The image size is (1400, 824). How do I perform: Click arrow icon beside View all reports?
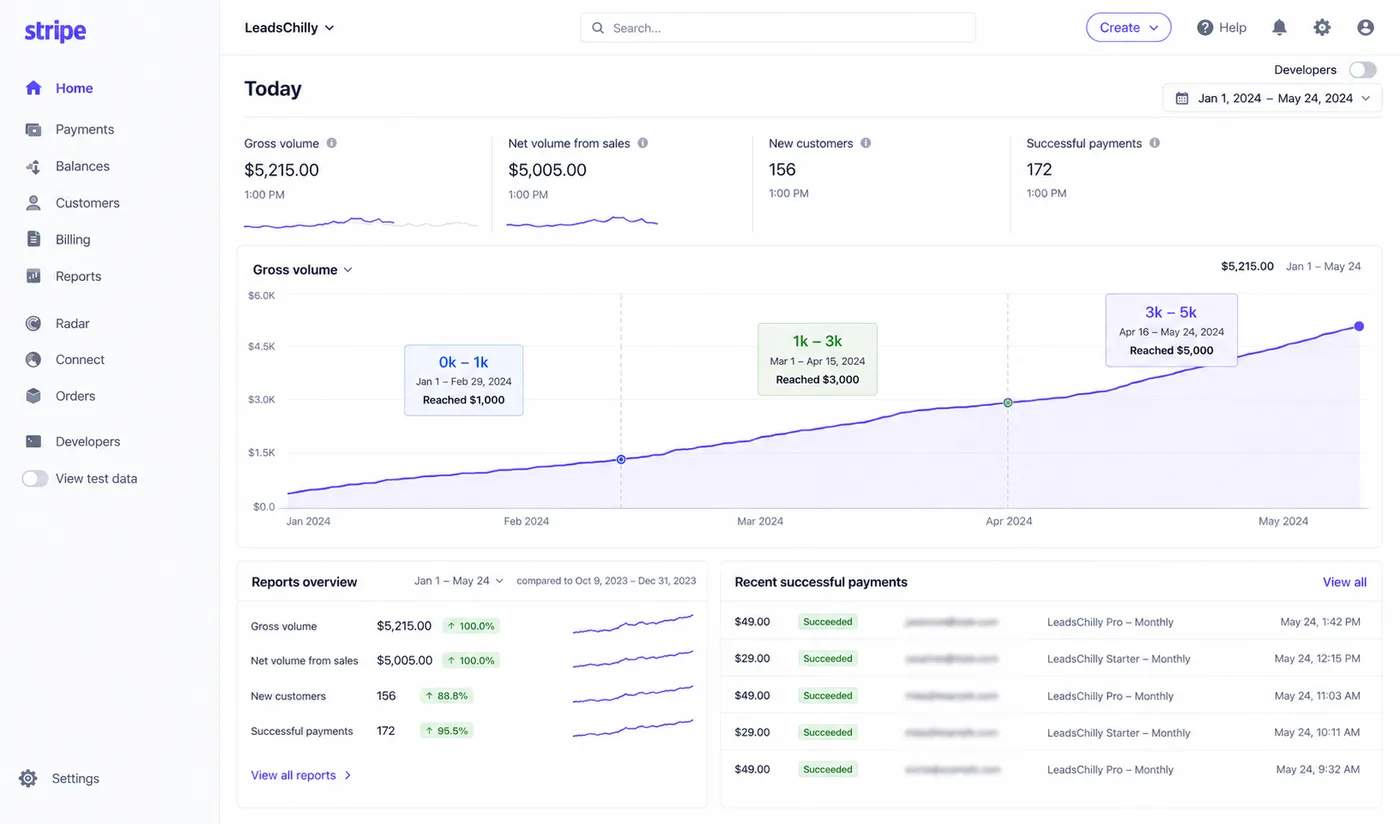click(348, 775)
